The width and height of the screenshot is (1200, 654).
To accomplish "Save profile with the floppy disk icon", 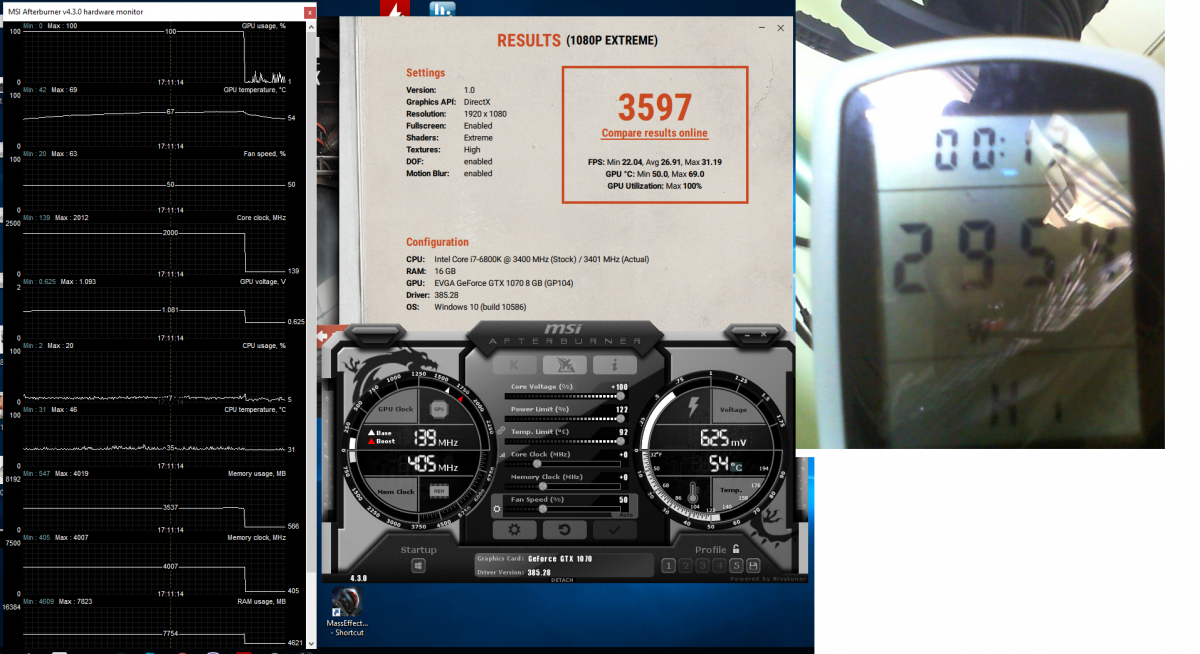I will pos(753,566).
